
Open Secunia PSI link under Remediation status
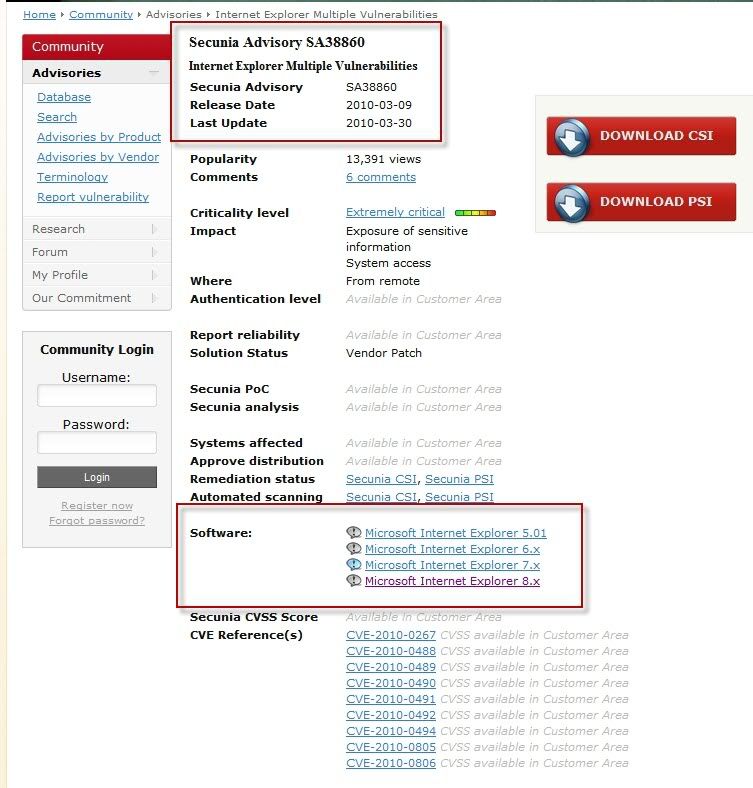[x=459, y=479]
